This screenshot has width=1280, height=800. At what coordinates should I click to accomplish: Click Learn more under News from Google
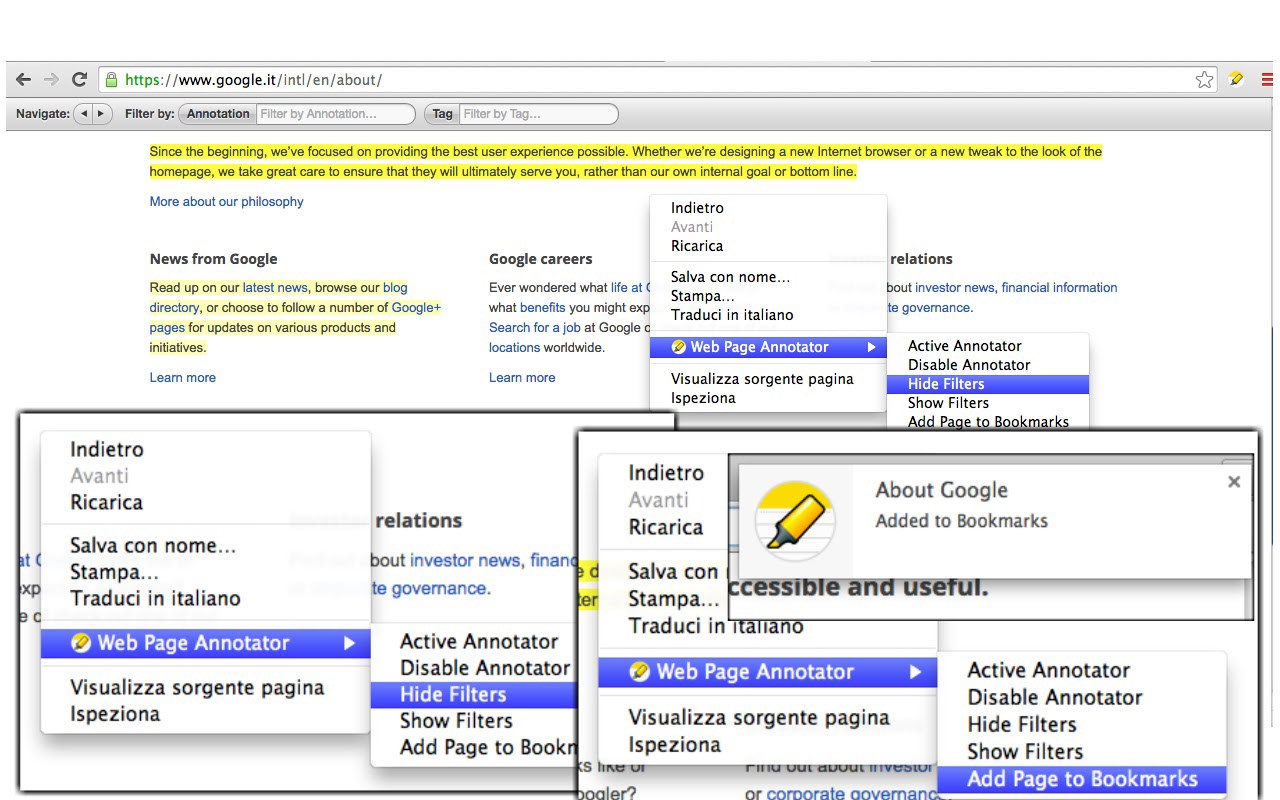183,377
